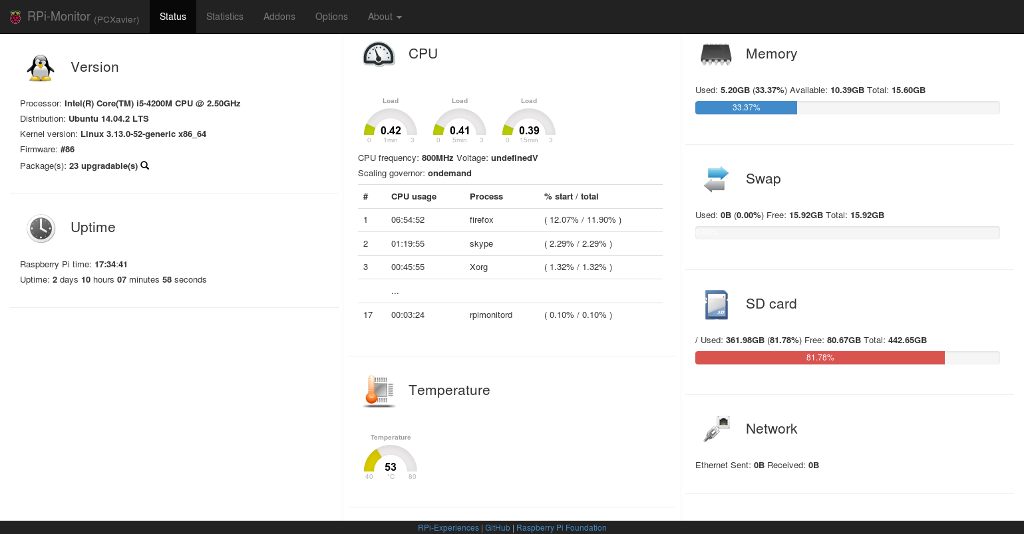Click the Temperature thermometer icon
This screenshot has width=1024, height=534.
click(379, 391)
